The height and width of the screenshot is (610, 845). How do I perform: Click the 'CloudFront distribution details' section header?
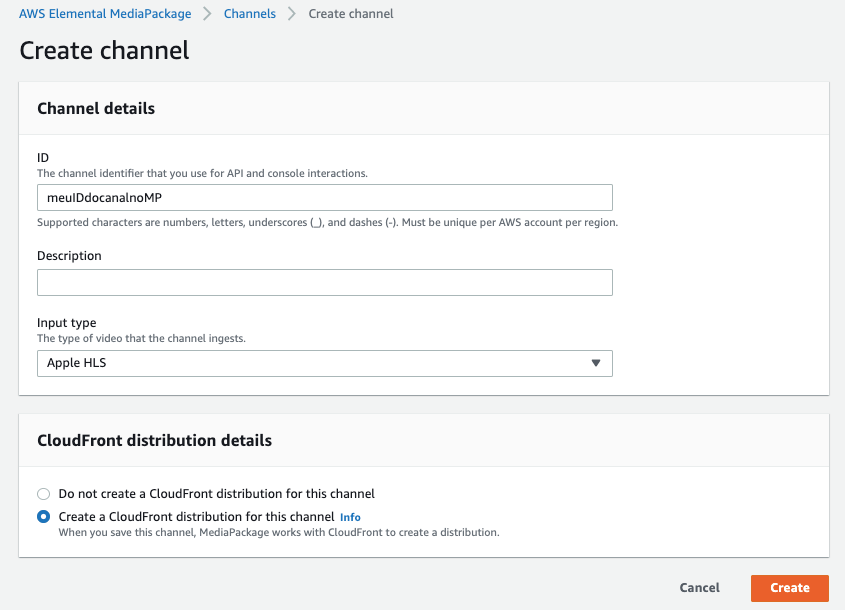[x=154, y=440]
